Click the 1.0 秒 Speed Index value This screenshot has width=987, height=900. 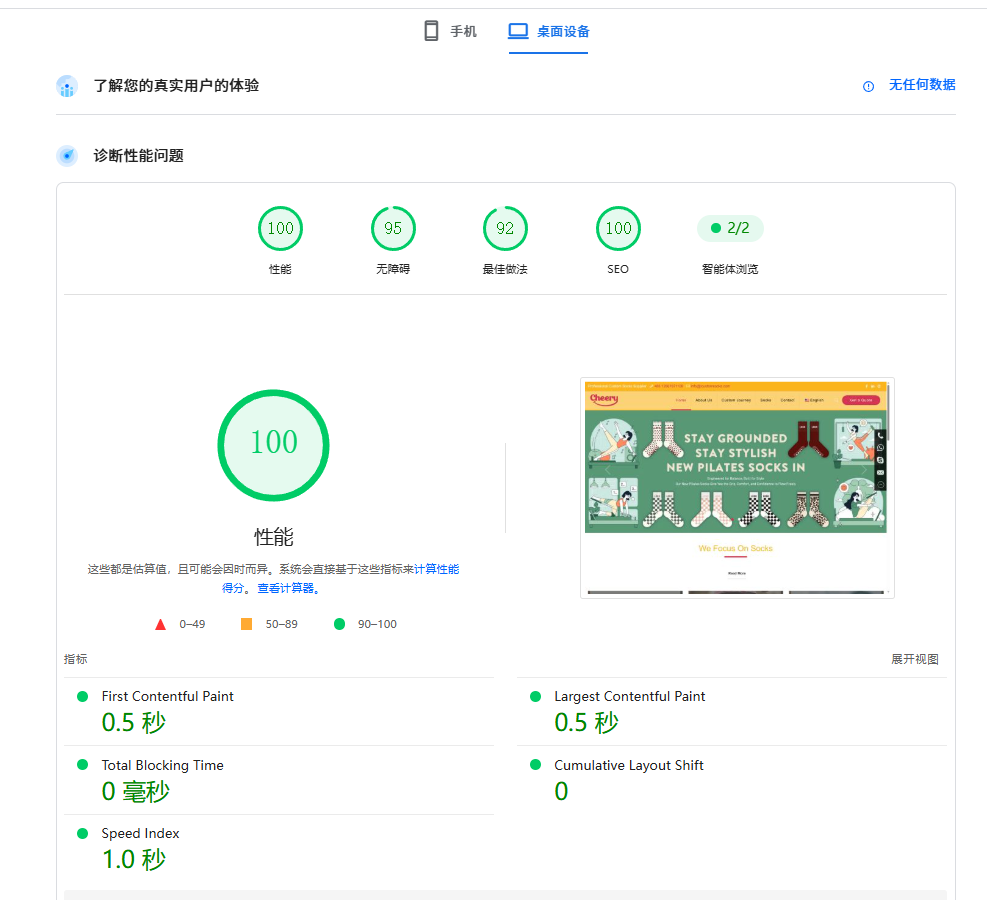[134, 859]
